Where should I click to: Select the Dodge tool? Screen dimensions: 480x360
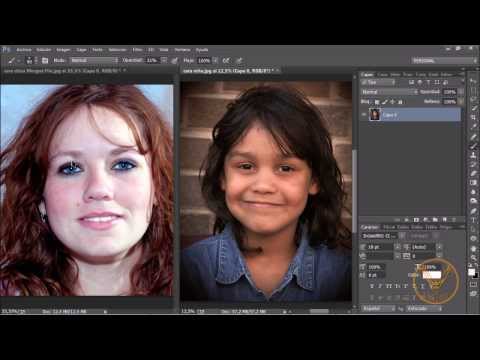click(473, 201)
